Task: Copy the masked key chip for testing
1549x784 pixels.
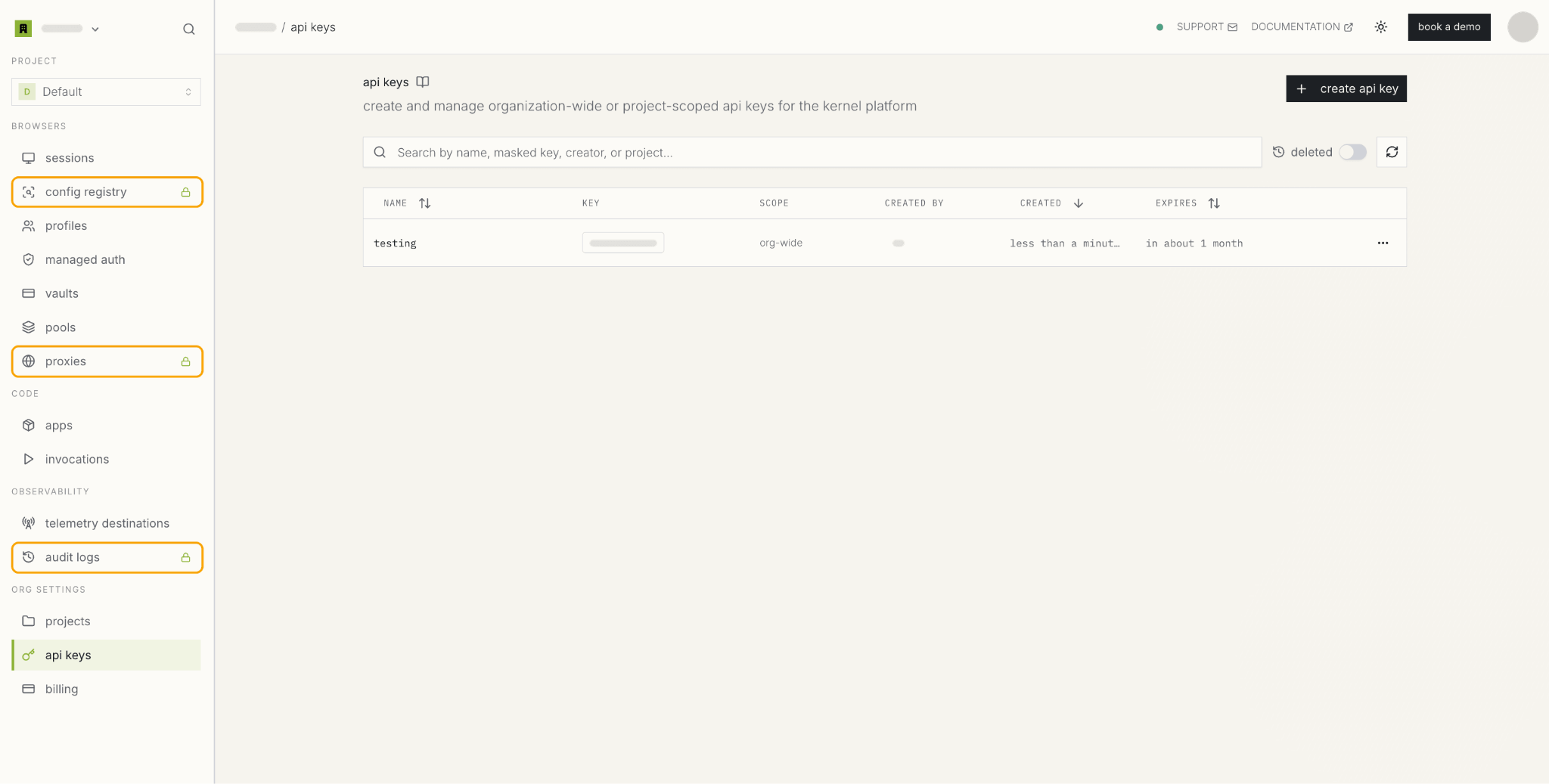Action: (x=623, y=243)
